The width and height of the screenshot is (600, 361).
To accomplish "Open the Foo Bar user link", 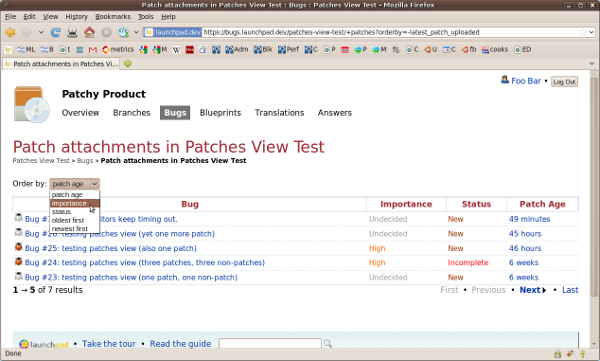I will pyautogui.click(x=526, y=81).
